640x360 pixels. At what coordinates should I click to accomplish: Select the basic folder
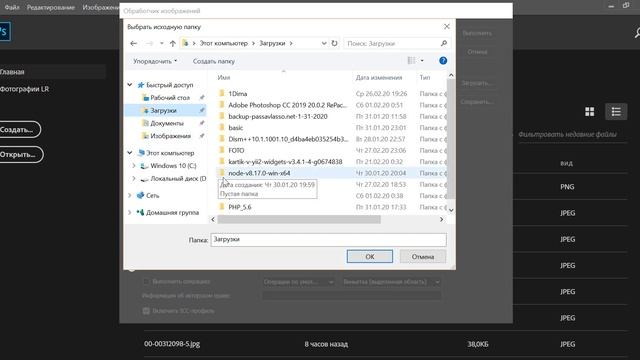click(236, 128)
